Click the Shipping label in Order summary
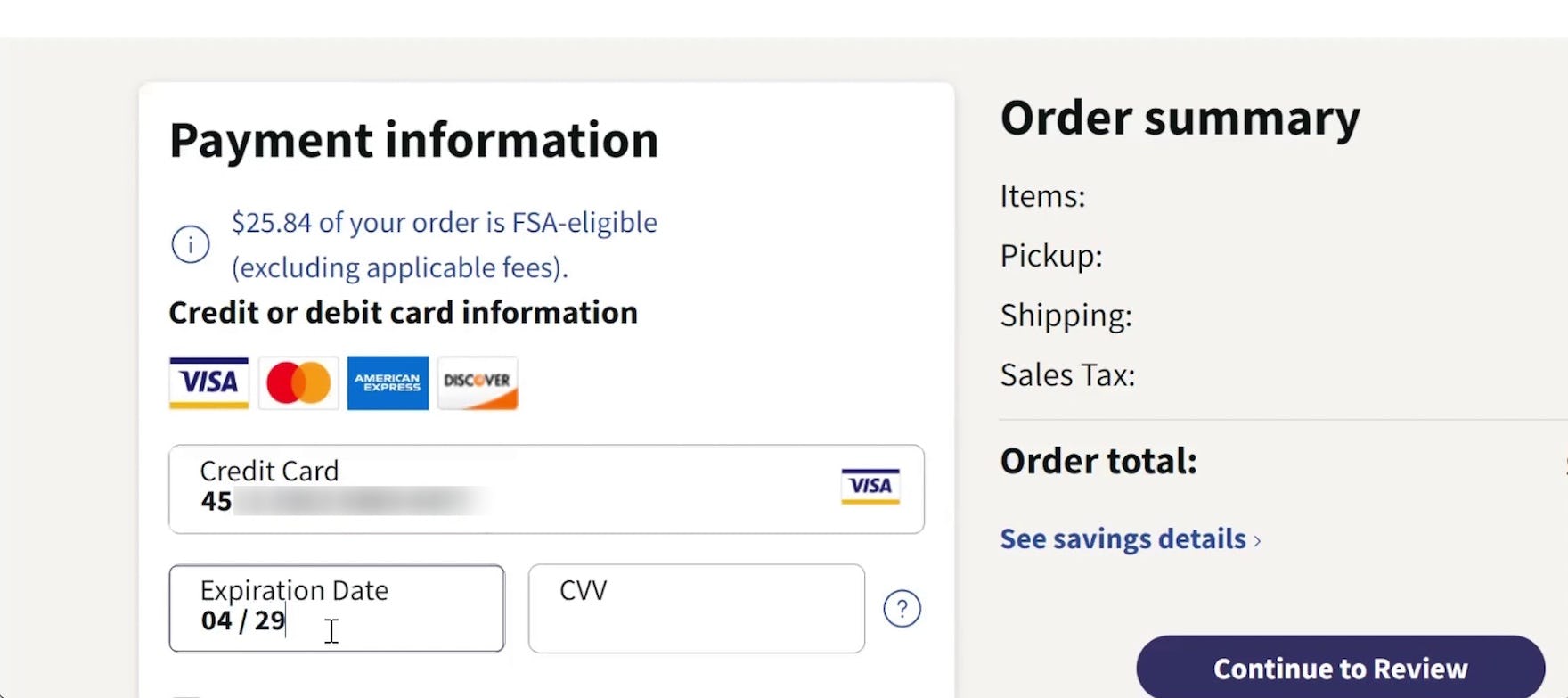Image resolution: width=1568 pixels, height=698 pixels. (x=1066, y=316)
